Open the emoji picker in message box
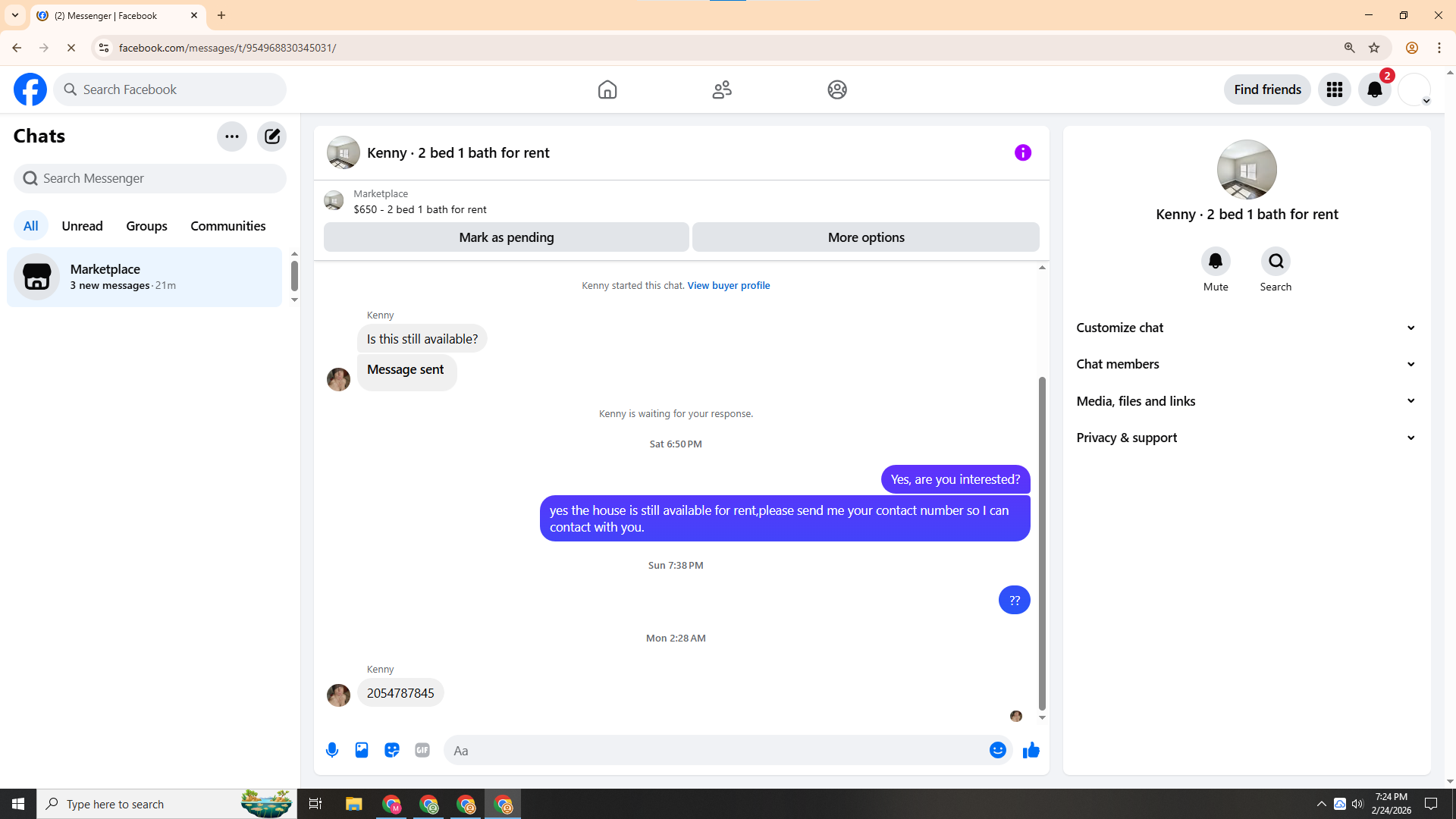This screenshot has height=819, width=1456. pos(997,750)
